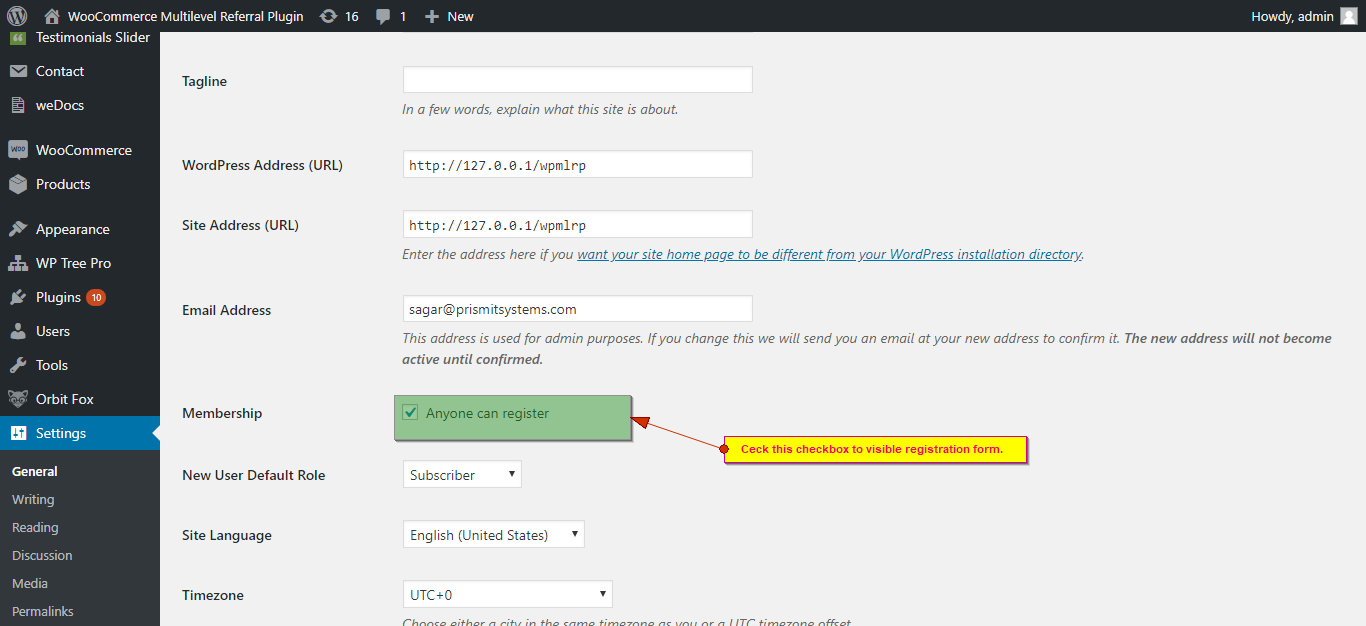The width and height of the screenshot is (1366, 626).
Task: Switch to the Writing settings page
Action: click(x=32, y=498)
